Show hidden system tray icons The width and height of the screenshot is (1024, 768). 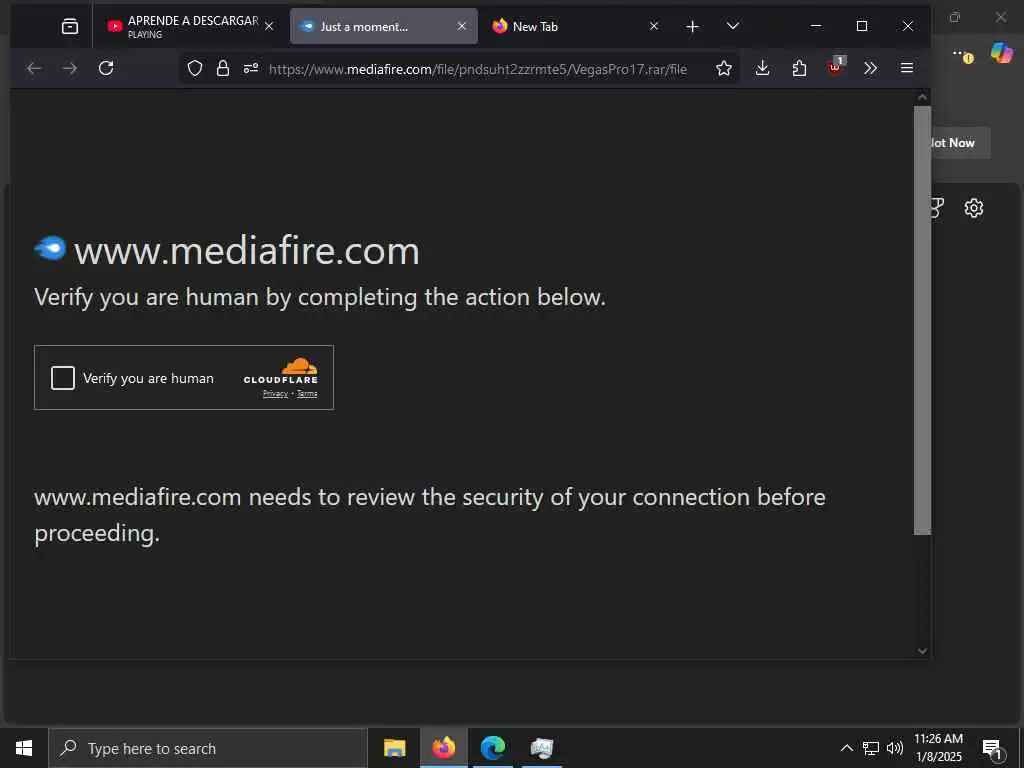(x=846, y=748)
